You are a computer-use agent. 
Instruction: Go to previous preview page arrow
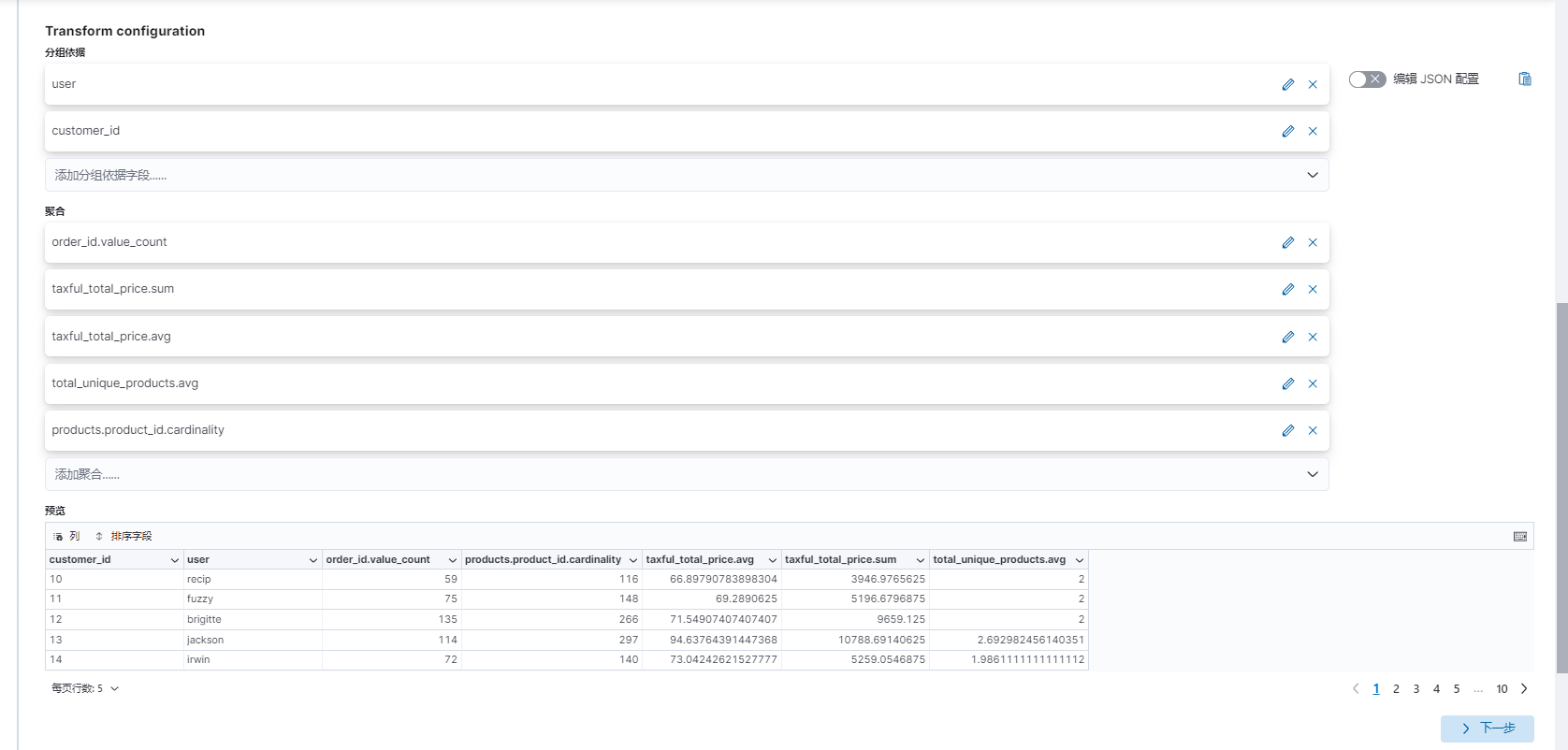1356,688
